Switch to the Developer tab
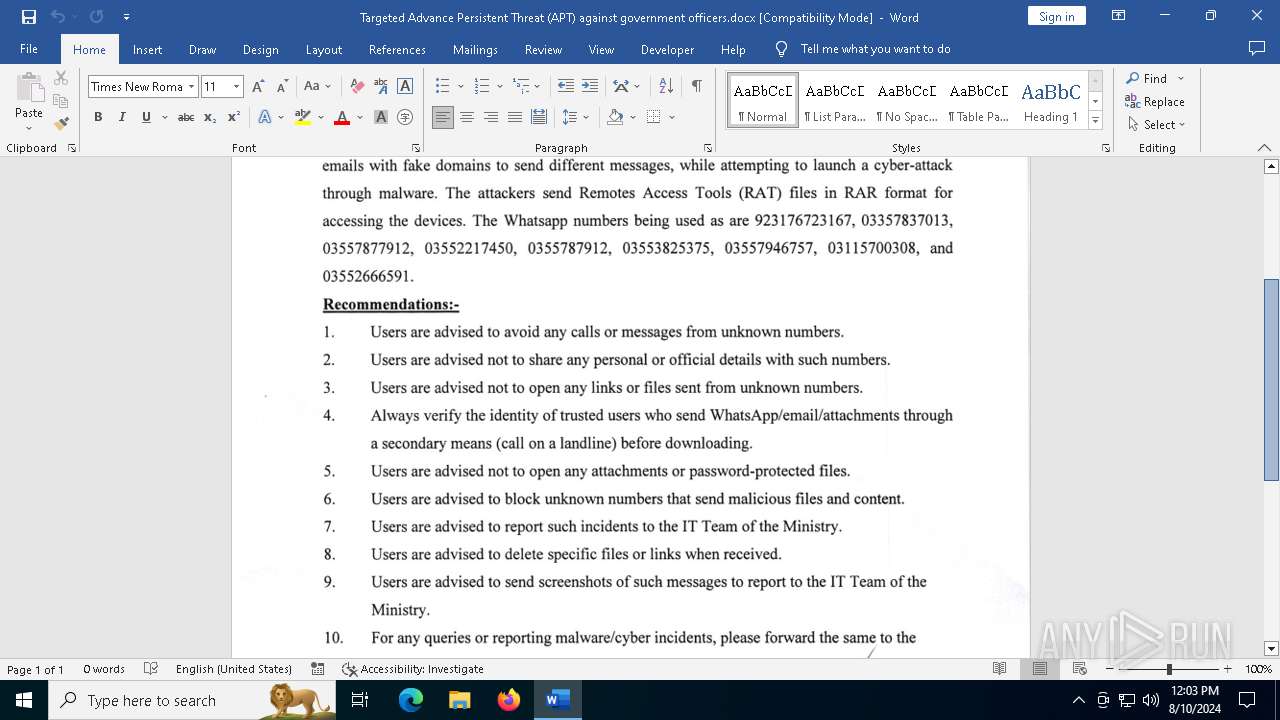1280x720 pixels. (667, 49)
